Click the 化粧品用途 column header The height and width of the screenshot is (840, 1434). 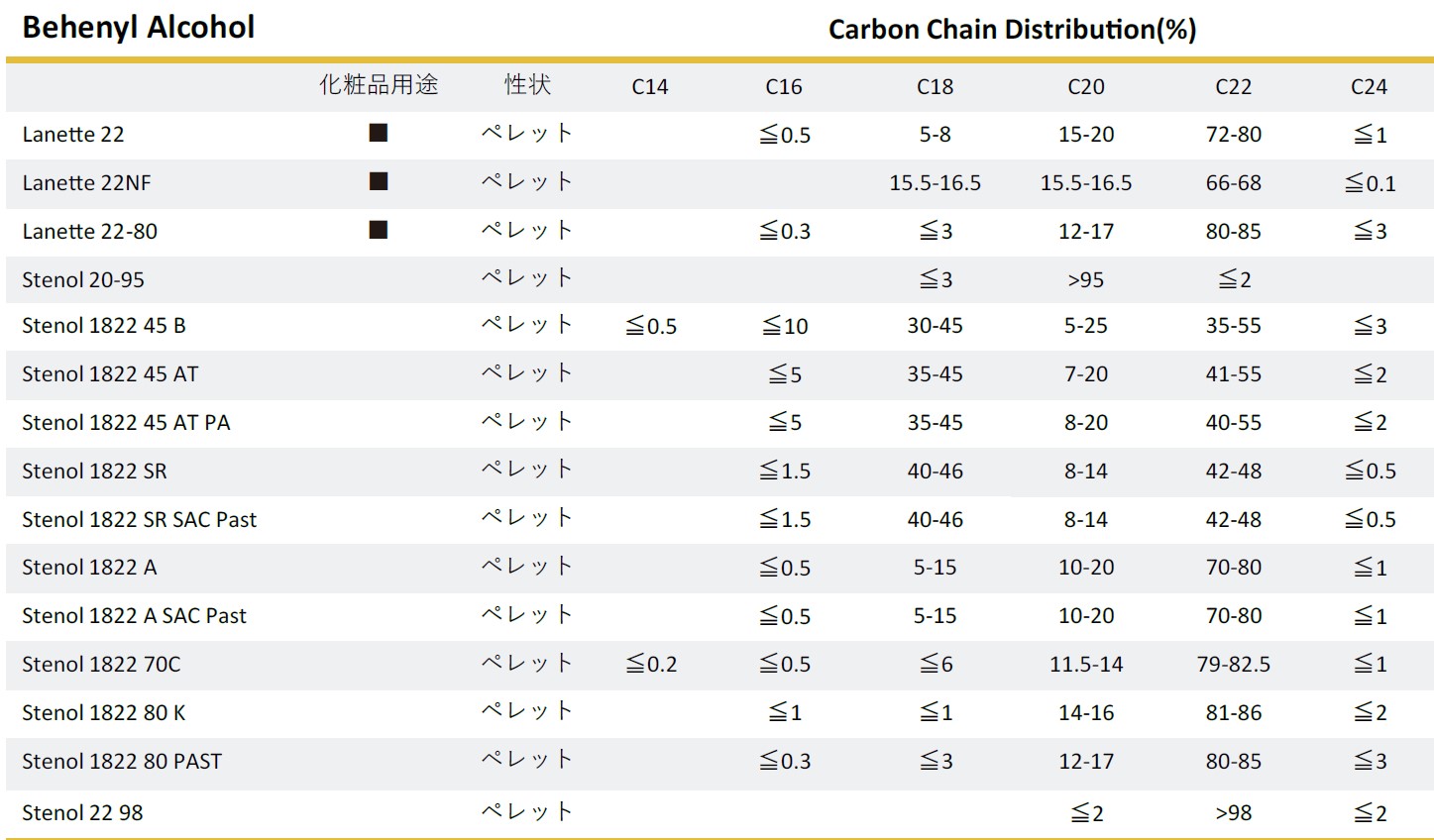pyautogui.click(x=379, y=85)
